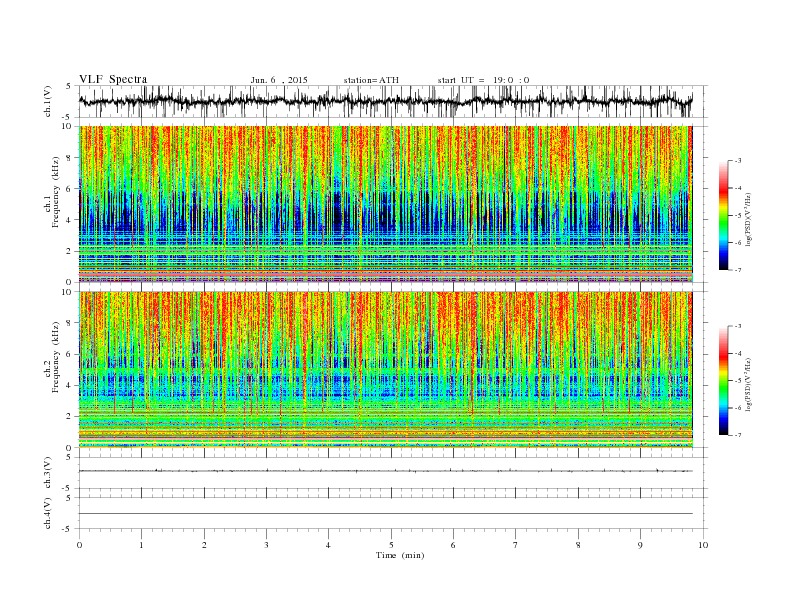Click the "-3" tick on ch.1 colorbar
The width and height of the screenshot is (792, 612).
737,161
